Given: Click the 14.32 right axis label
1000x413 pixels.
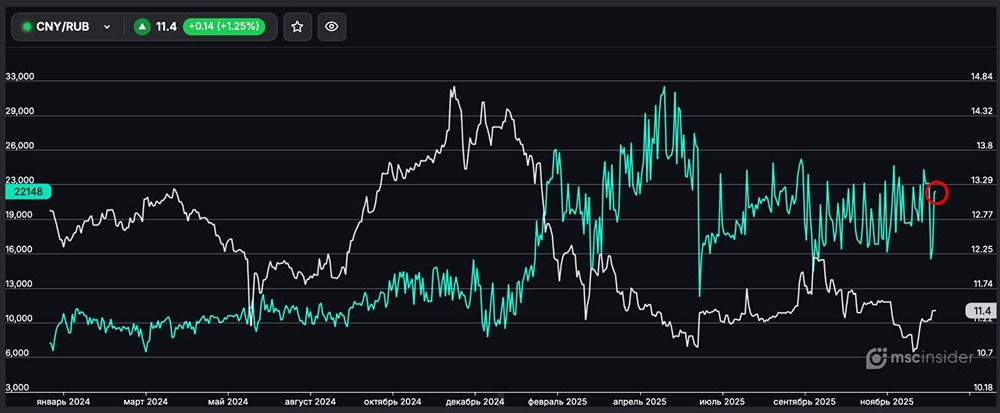Looking at the screenshot, I should click(x=981, y=112).
